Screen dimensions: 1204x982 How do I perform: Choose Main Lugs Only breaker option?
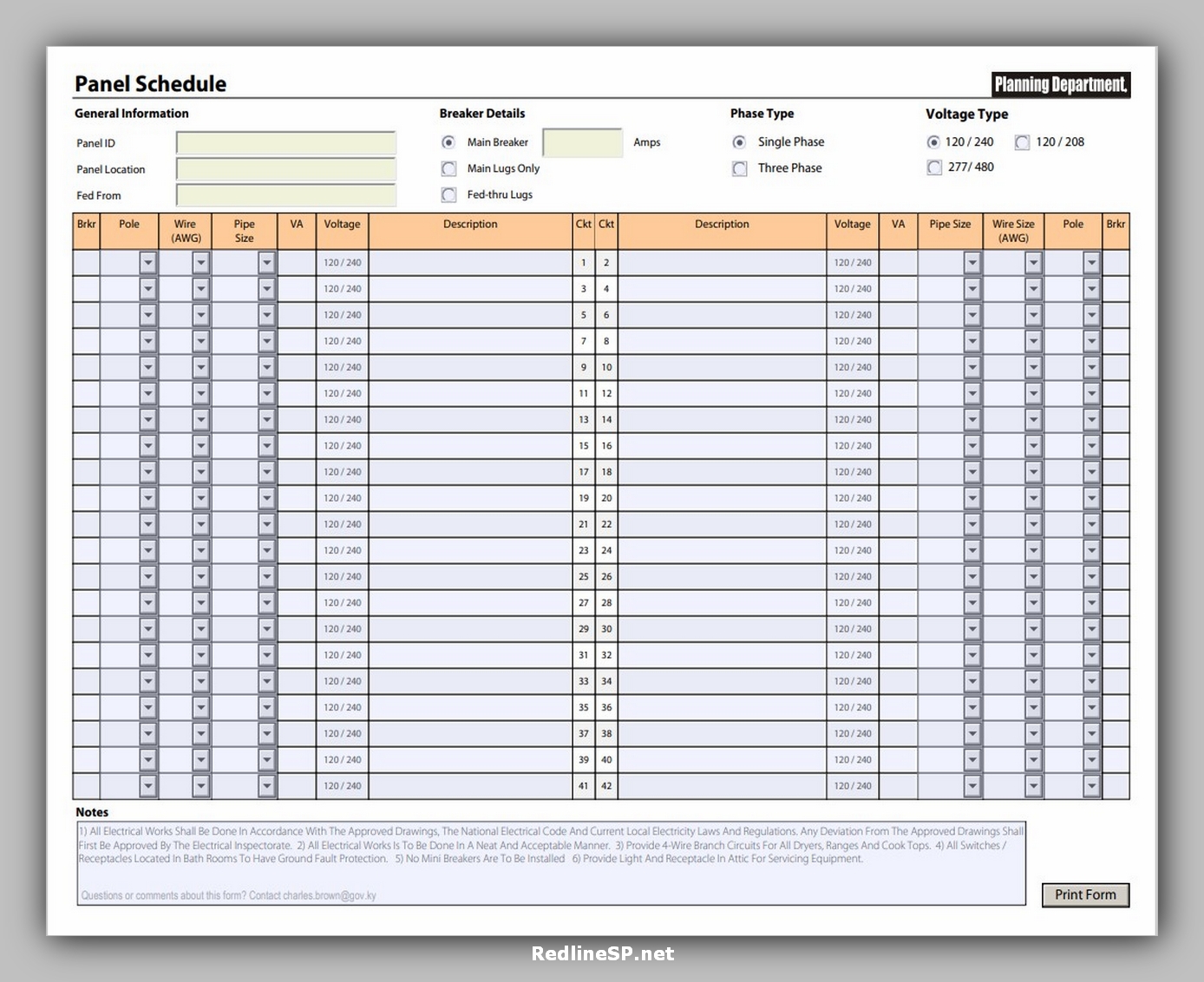pyautogui.click(x=448, y=168)
